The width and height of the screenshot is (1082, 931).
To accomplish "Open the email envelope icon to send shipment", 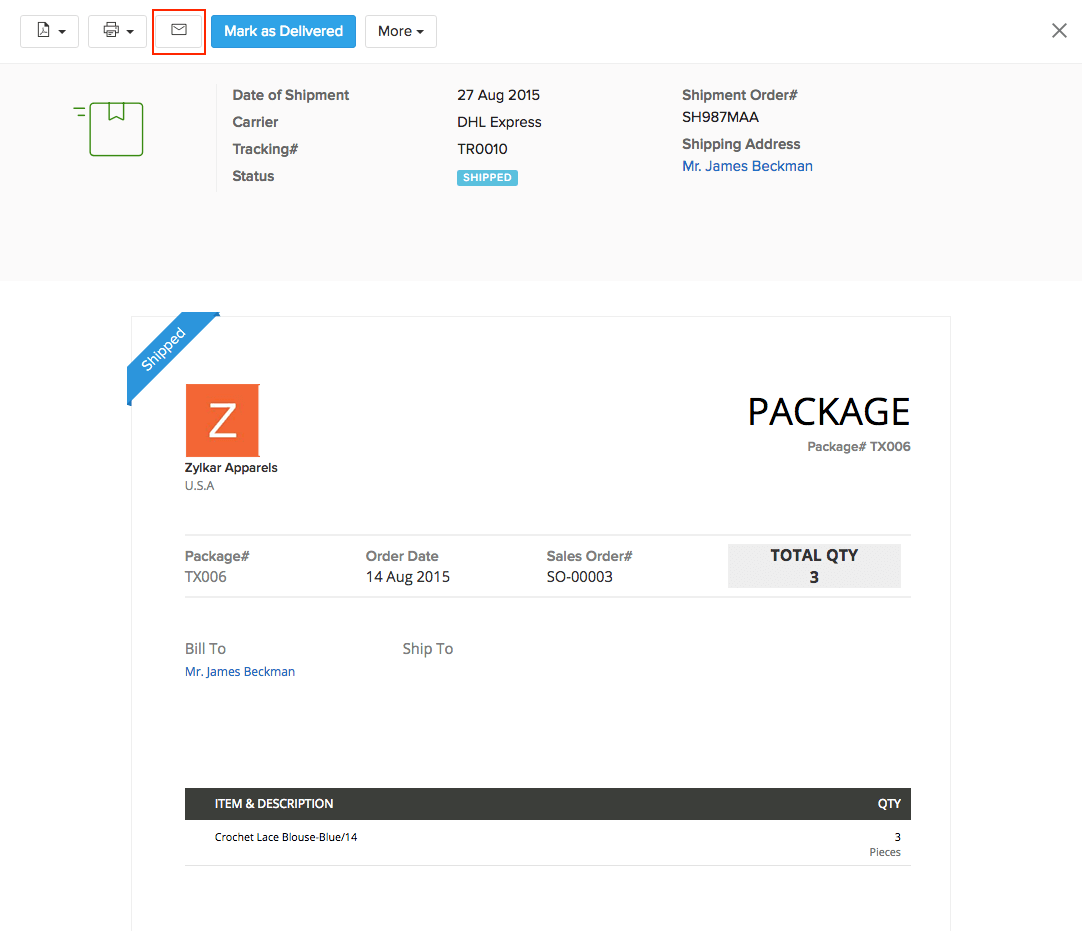I will (178, 31).
